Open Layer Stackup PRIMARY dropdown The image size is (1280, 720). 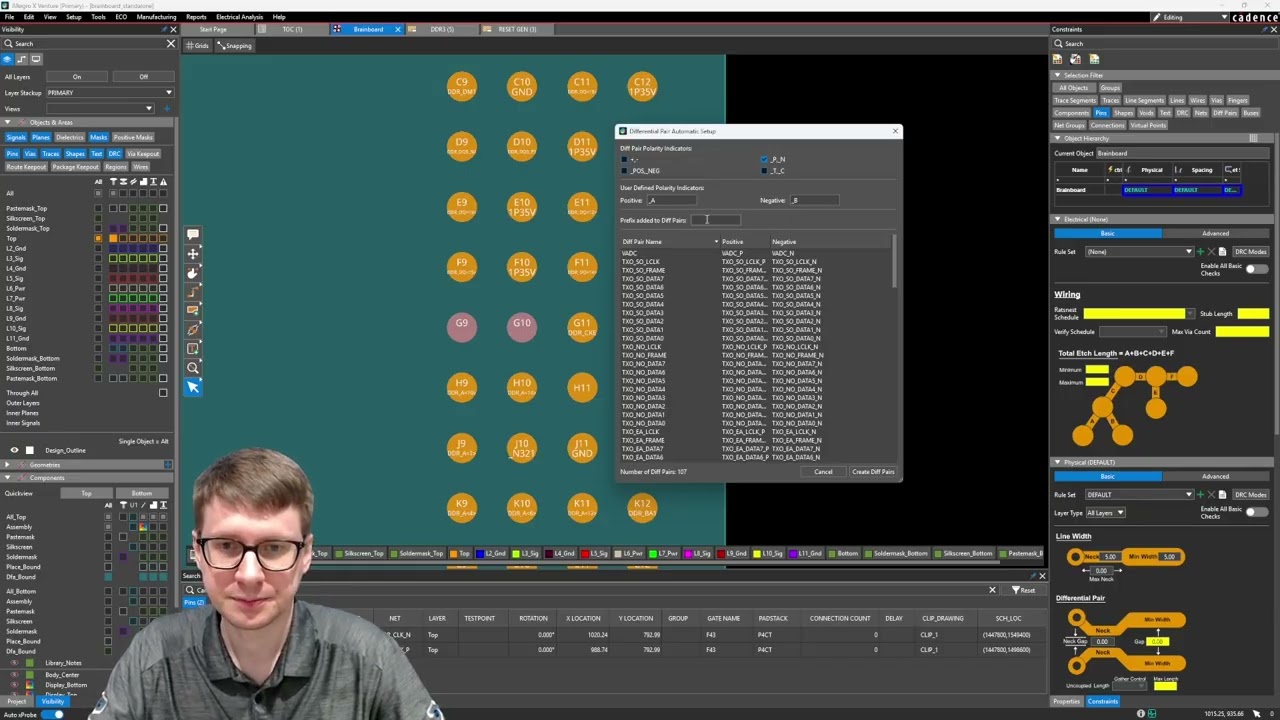tap(110, 92)
